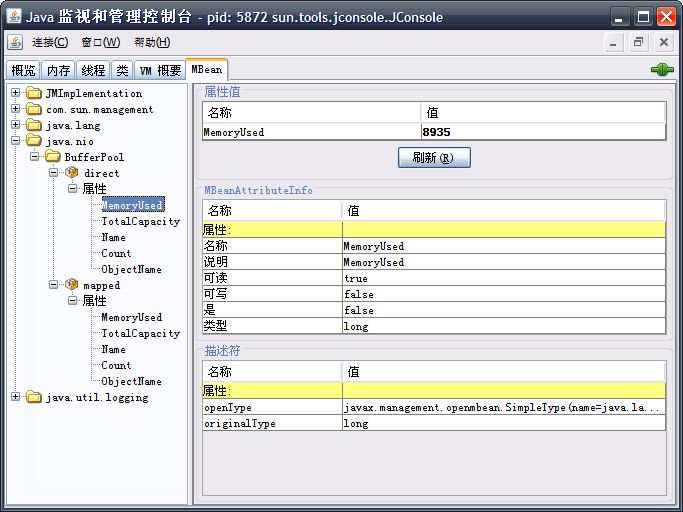Screen dimensions: 683x512
Task: Click the originalType row name cell
Action: click(x=272, y=423)
